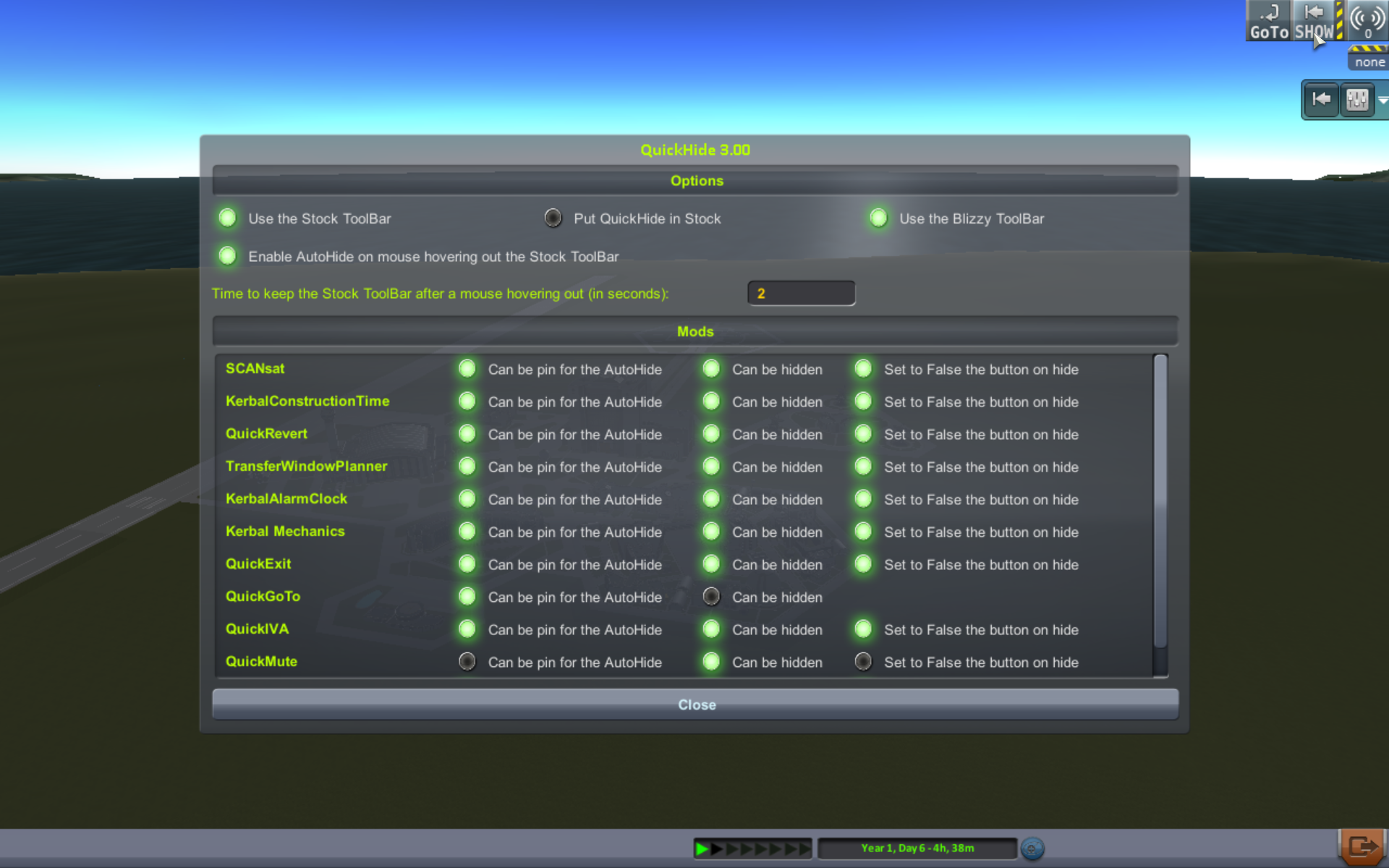Enable QuickGoTo 'Can be hidden'
1389x868 pixels.
(712, 597)
